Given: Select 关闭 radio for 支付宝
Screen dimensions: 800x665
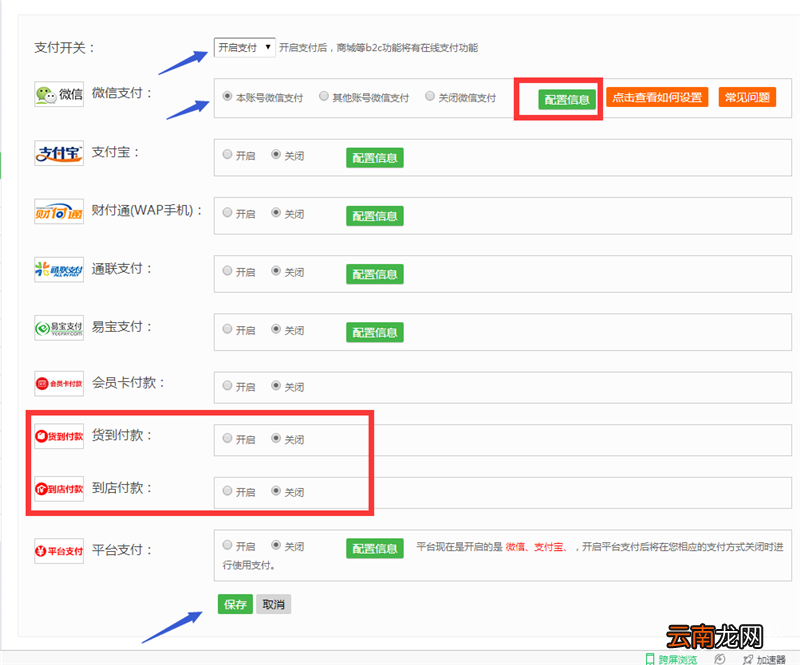Looking at the screenshot, I should click(x=276, y=154).
